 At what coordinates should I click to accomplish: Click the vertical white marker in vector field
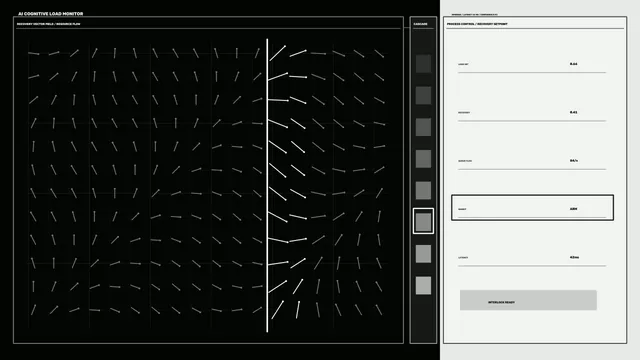pyautogui.click(x=267, y=185)
